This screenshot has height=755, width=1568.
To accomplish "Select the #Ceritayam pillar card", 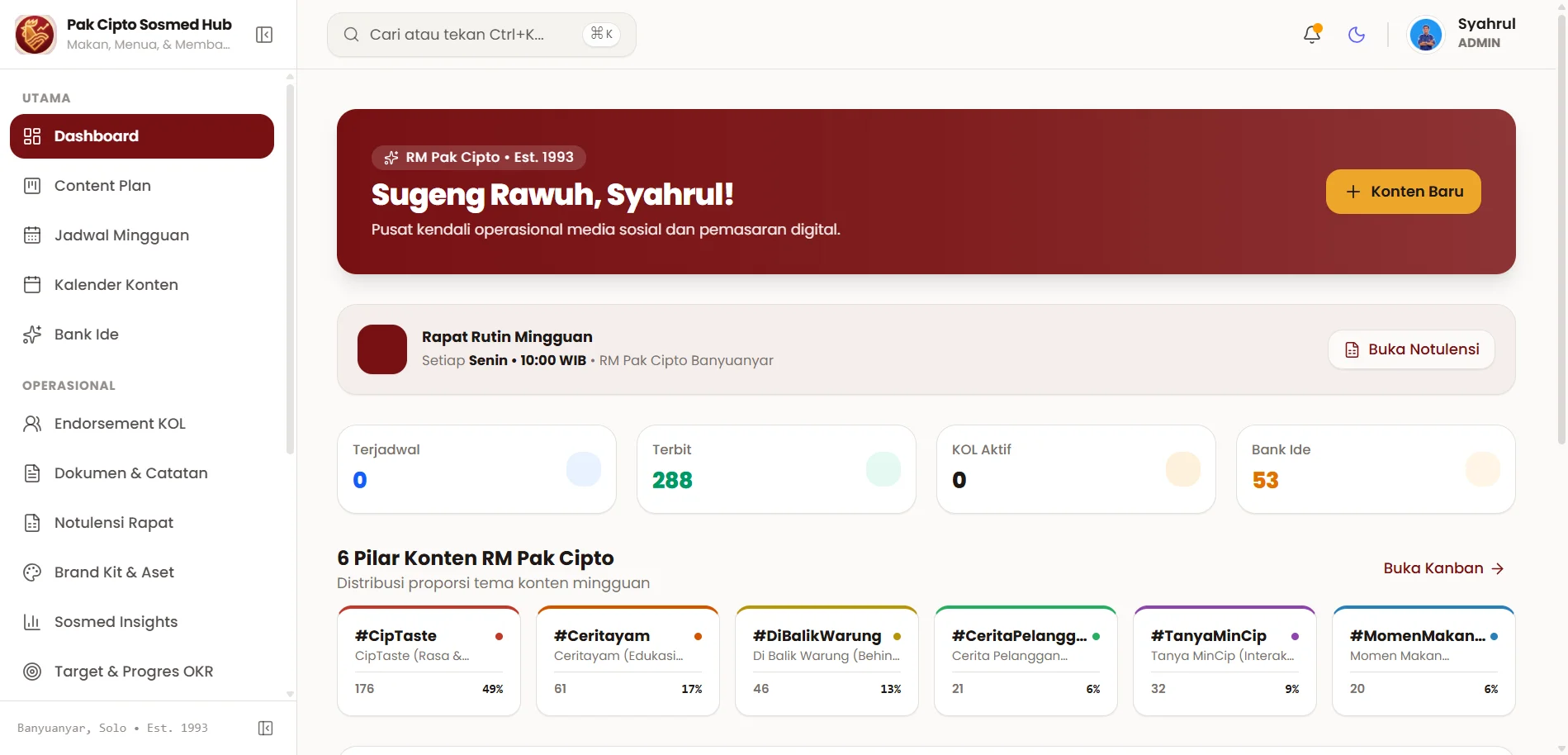I will [x=628, y=661].
